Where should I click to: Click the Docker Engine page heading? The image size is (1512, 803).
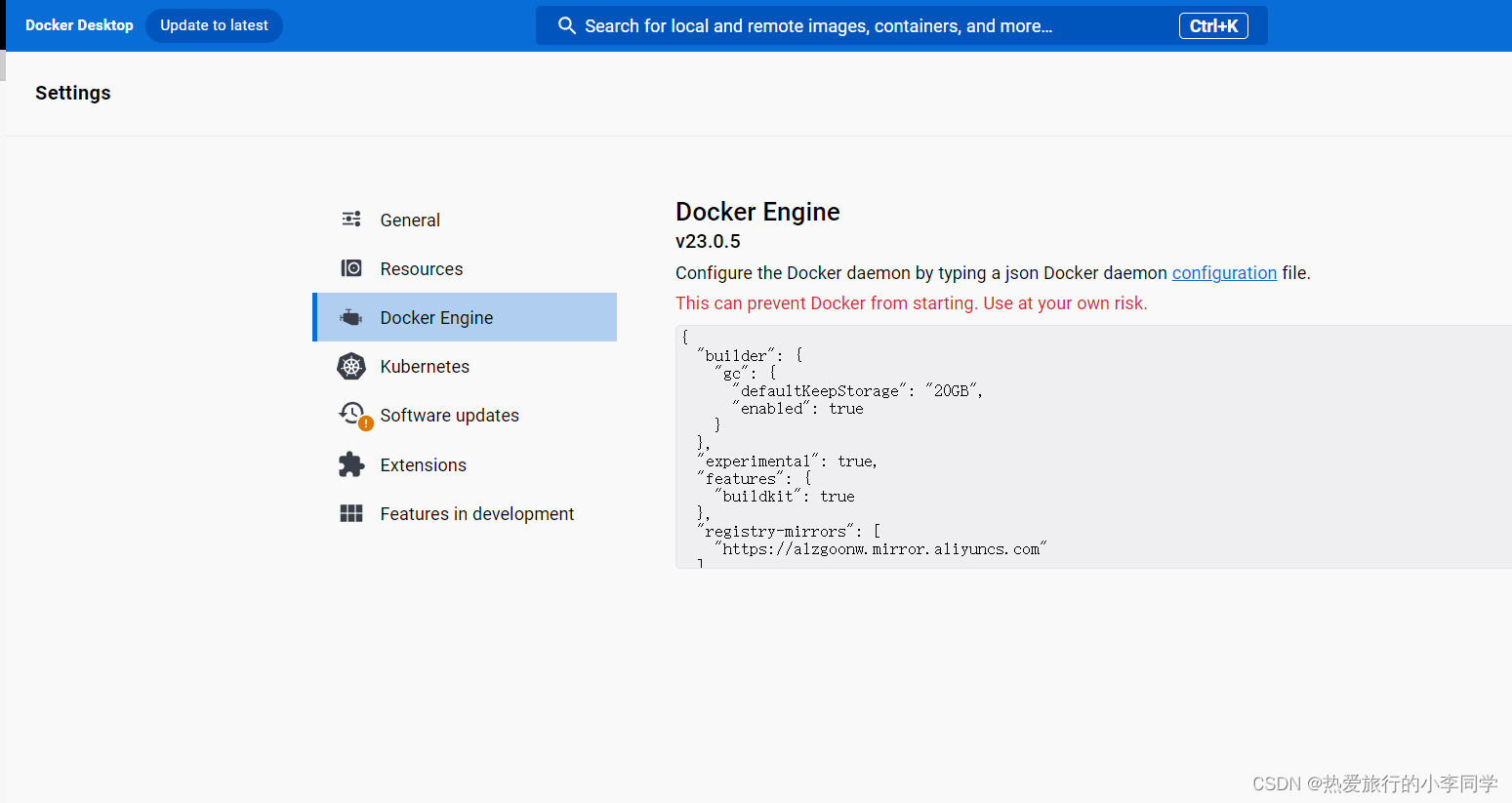click(757, 212)
